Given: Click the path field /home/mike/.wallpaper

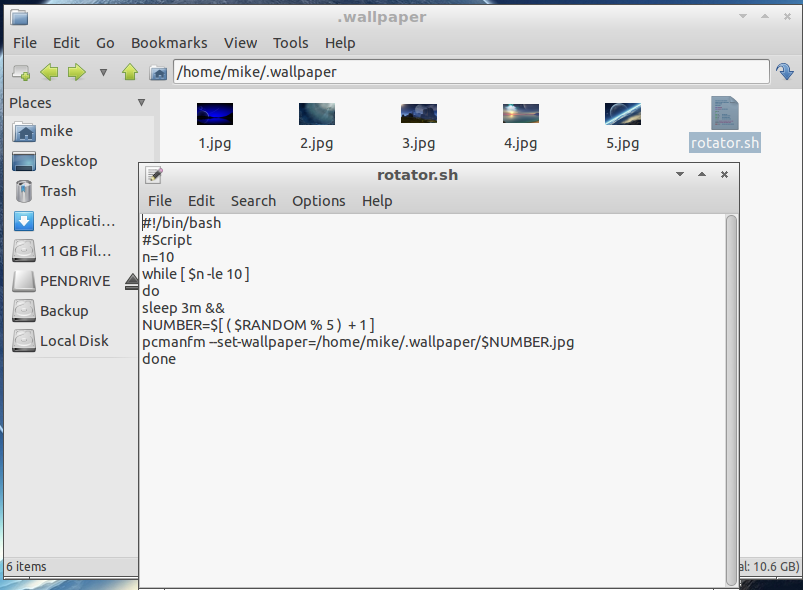Looking at the screenshot, I should point(471,72).
